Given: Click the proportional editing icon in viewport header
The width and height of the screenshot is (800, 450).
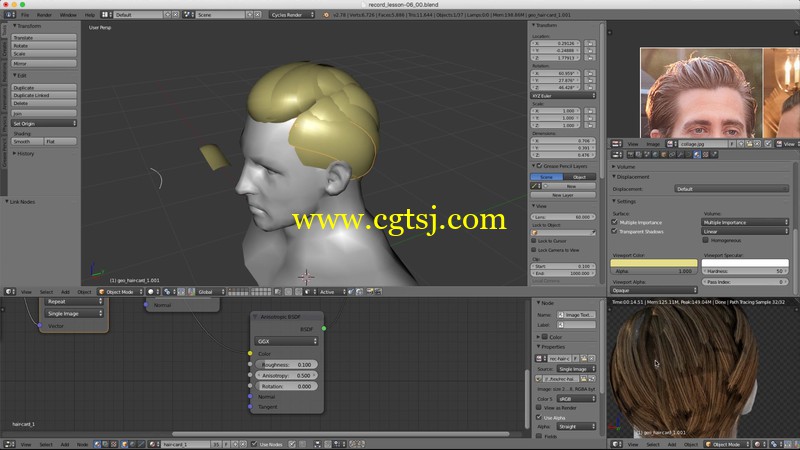Looking at the screenshot, I should tap(289, 292).
